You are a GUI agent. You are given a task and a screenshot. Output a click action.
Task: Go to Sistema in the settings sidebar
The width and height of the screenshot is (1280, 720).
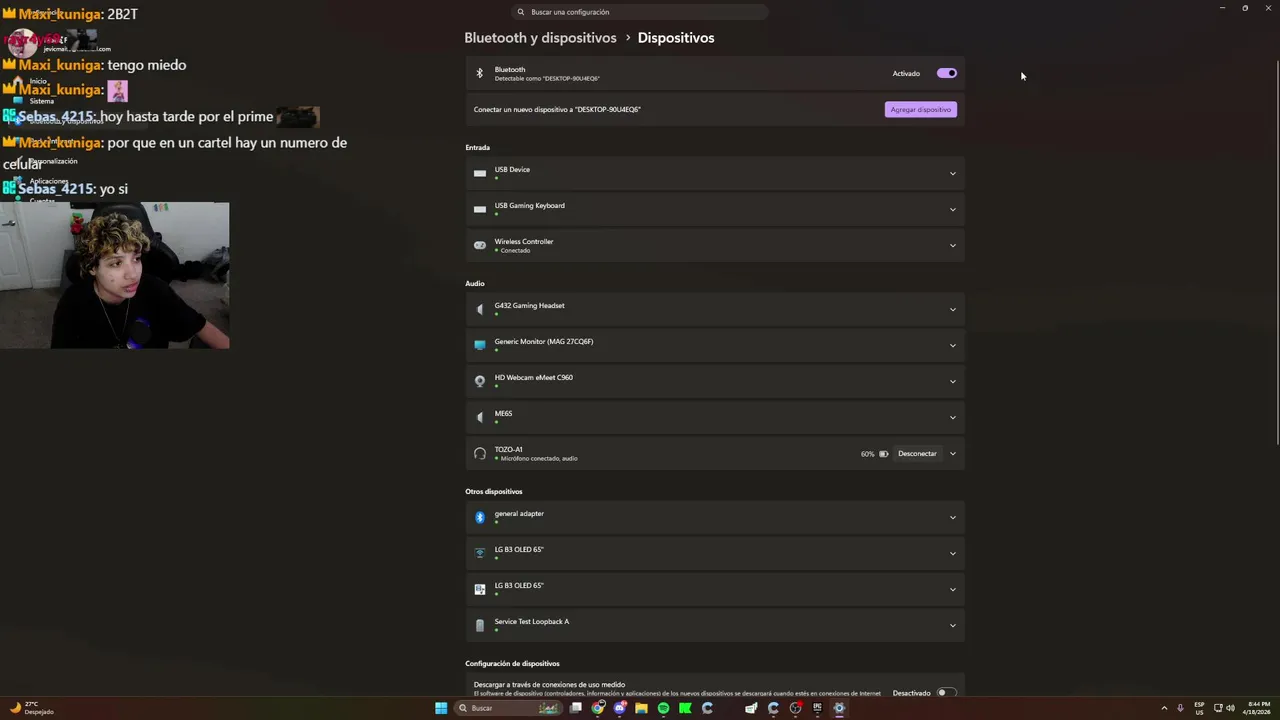click(x=41, y=101)
